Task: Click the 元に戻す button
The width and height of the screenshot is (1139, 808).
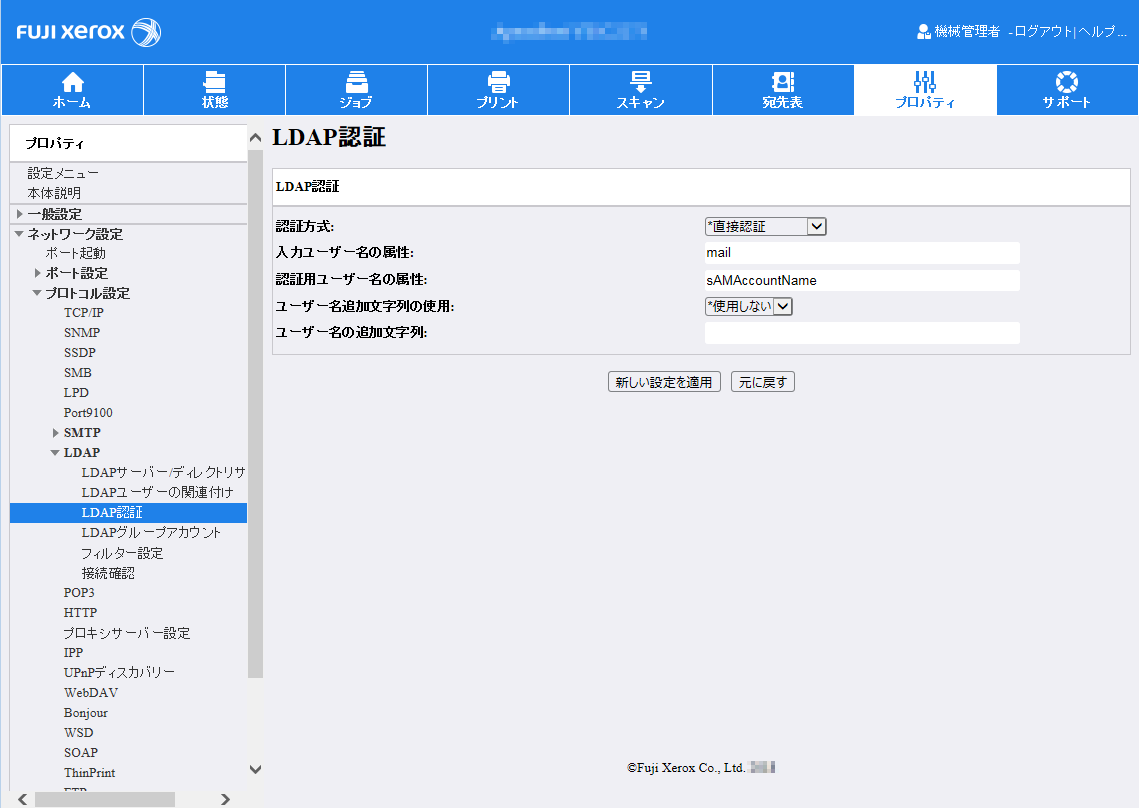Action: click(762, 382)
